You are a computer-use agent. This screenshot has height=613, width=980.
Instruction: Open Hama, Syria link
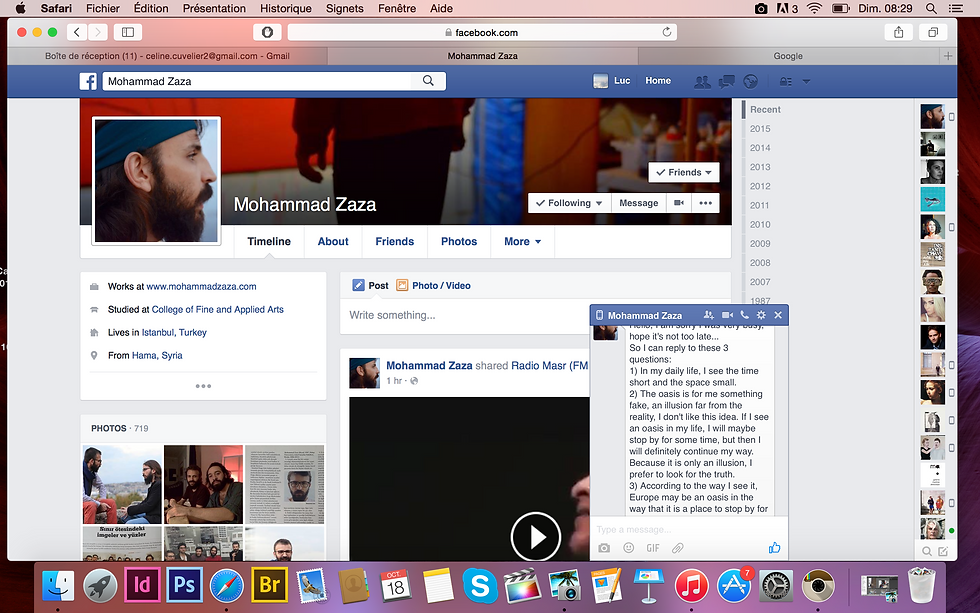click(x=157, y=356)
